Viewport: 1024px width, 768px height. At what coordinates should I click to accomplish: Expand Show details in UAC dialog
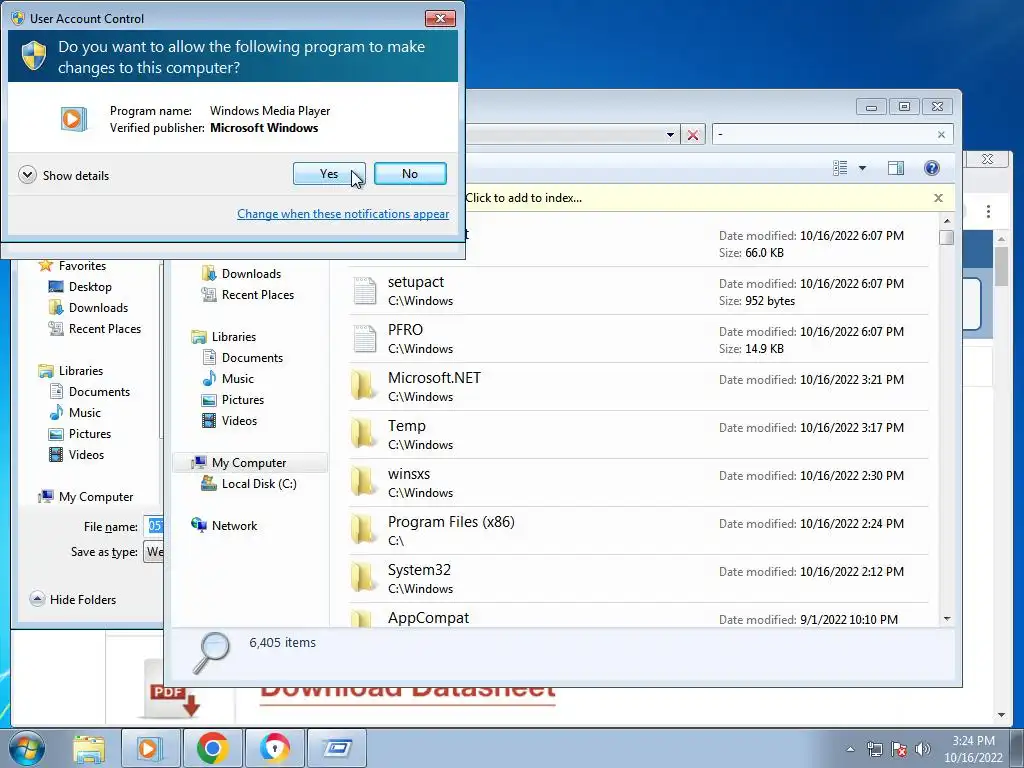point(64,175)
